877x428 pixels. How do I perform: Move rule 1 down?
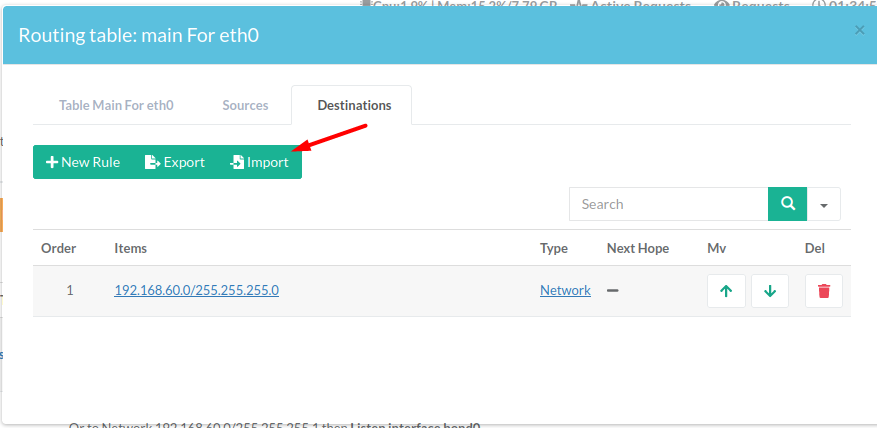tap(769, 291)
